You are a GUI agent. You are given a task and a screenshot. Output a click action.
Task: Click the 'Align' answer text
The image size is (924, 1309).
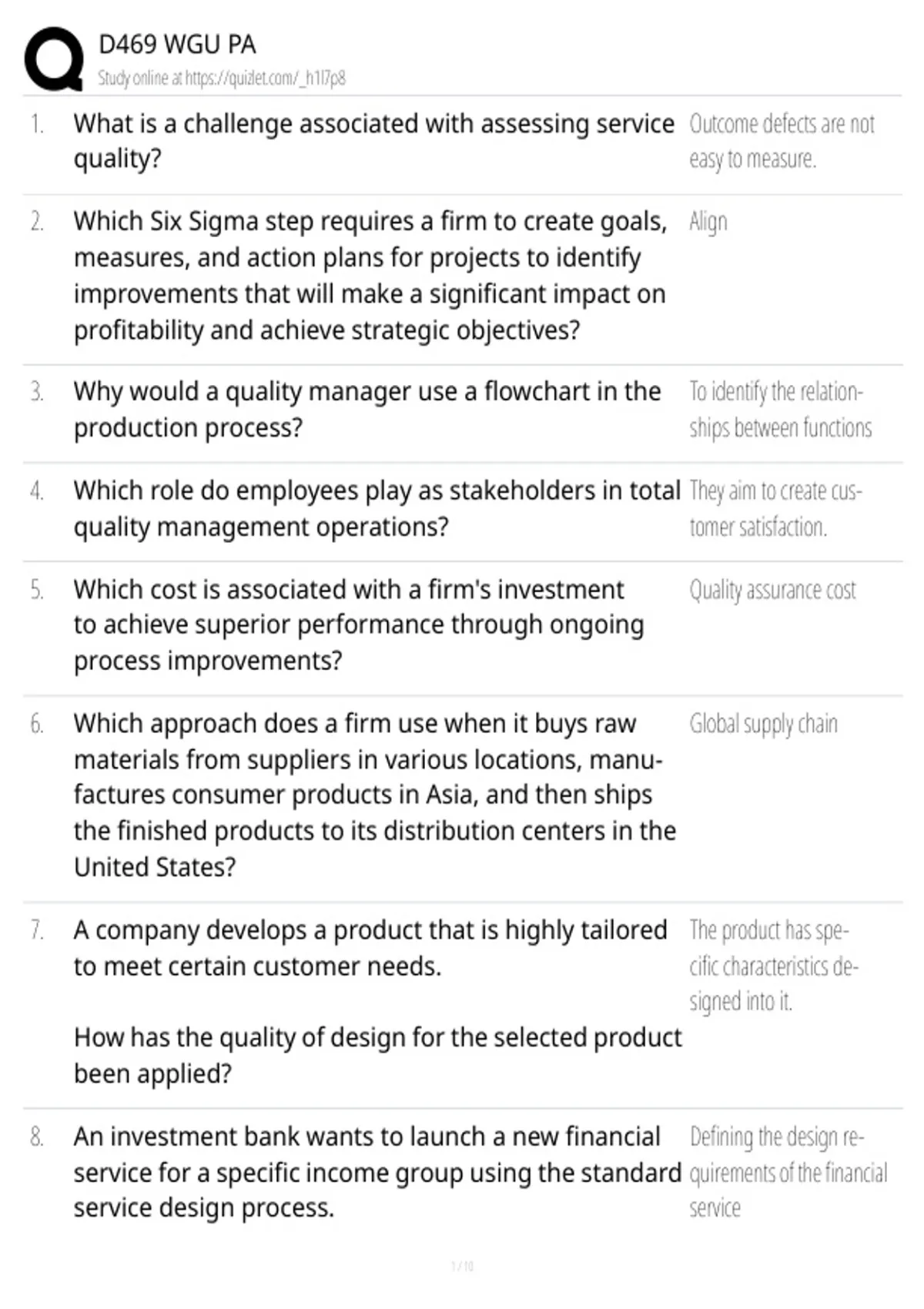point(708,222)
